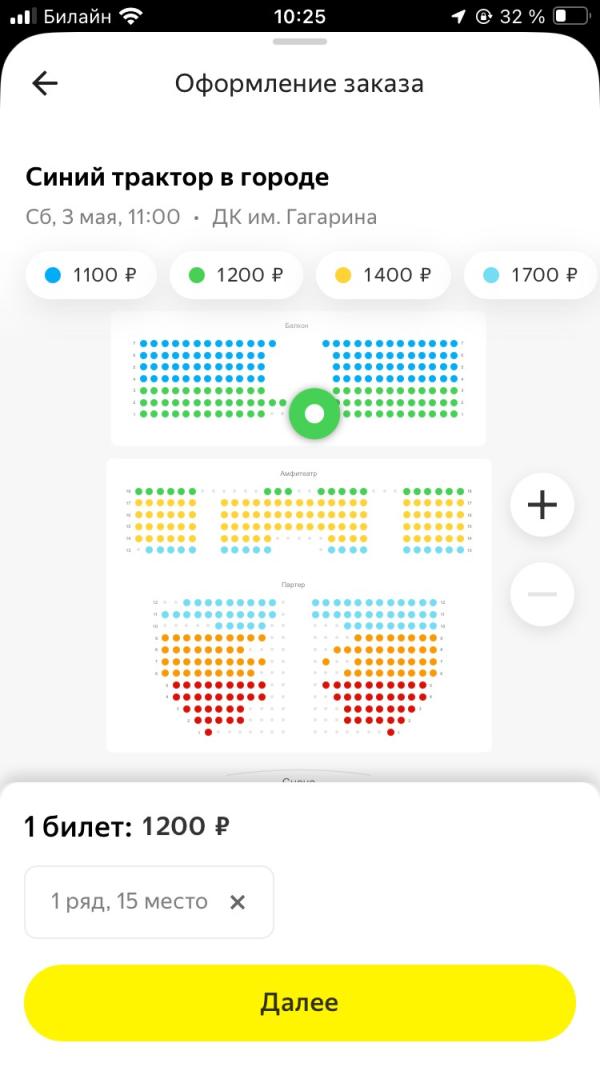Tap the sheet drag handle at the top
Viewport: 600px width, 1066px height.
click(x=300, y=41)
